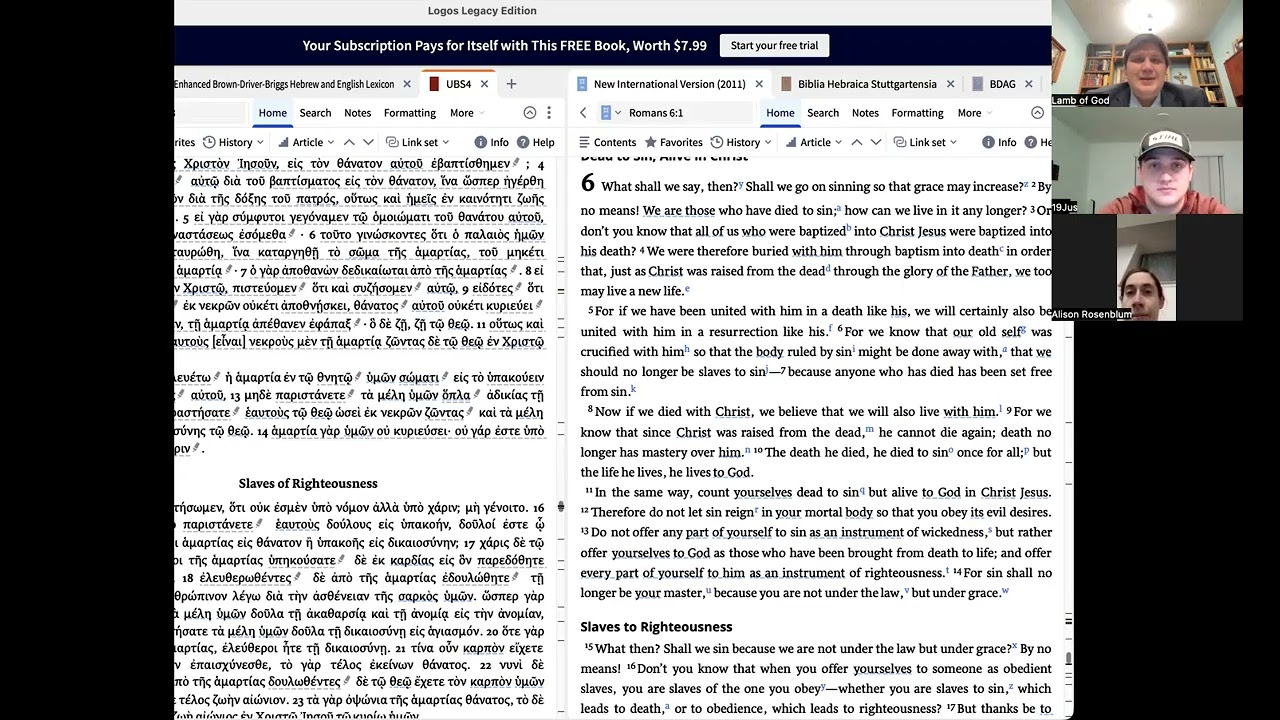The width and height of the screenshot is (1280, 720).
Task: Open the History clock icon in UBS4 panel
Action: click(x=209, y=142)
